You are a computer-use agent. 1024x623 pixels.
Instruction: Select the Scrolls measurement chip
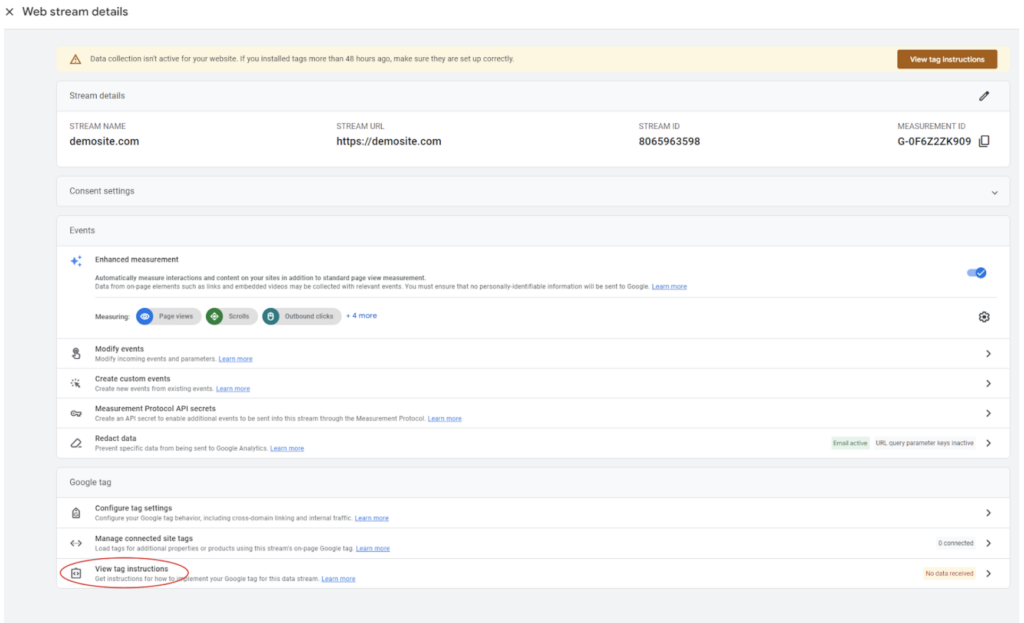tap(231, 316)
